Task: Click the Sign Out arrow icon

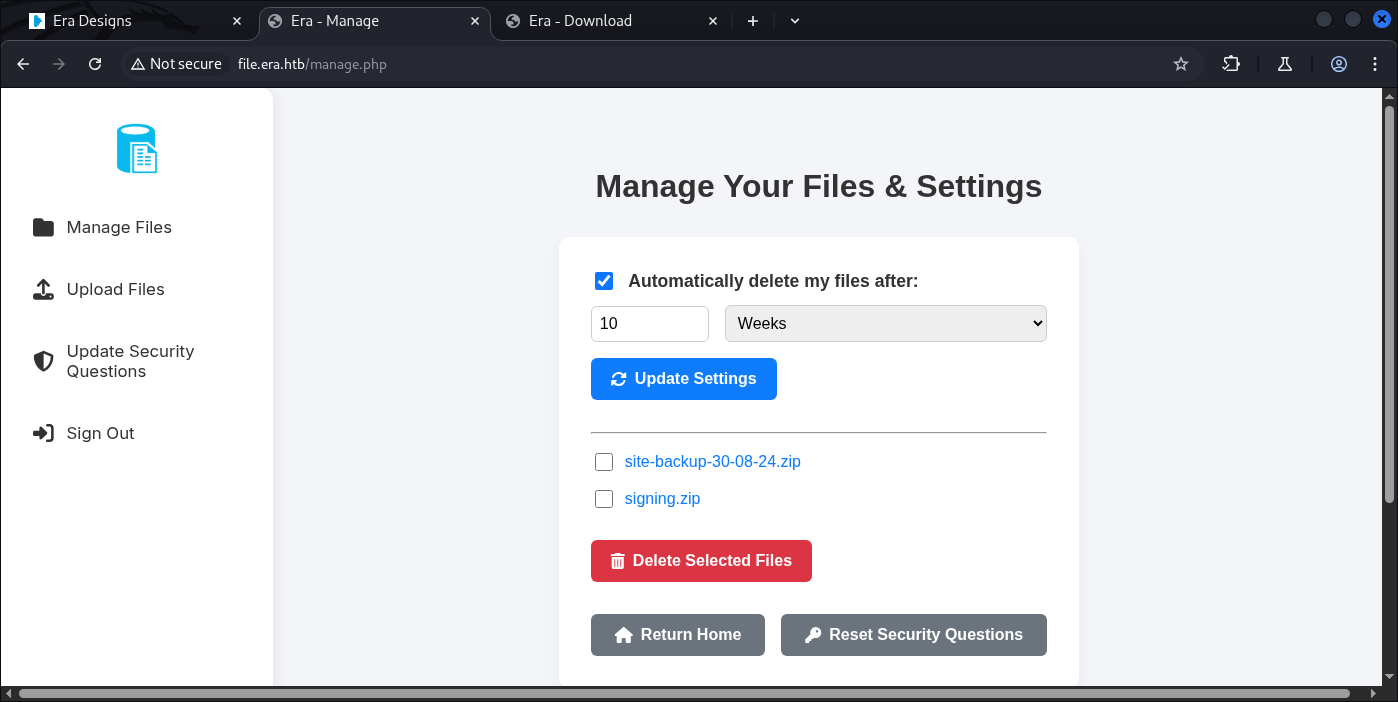Action: click(x=43, y=434)
